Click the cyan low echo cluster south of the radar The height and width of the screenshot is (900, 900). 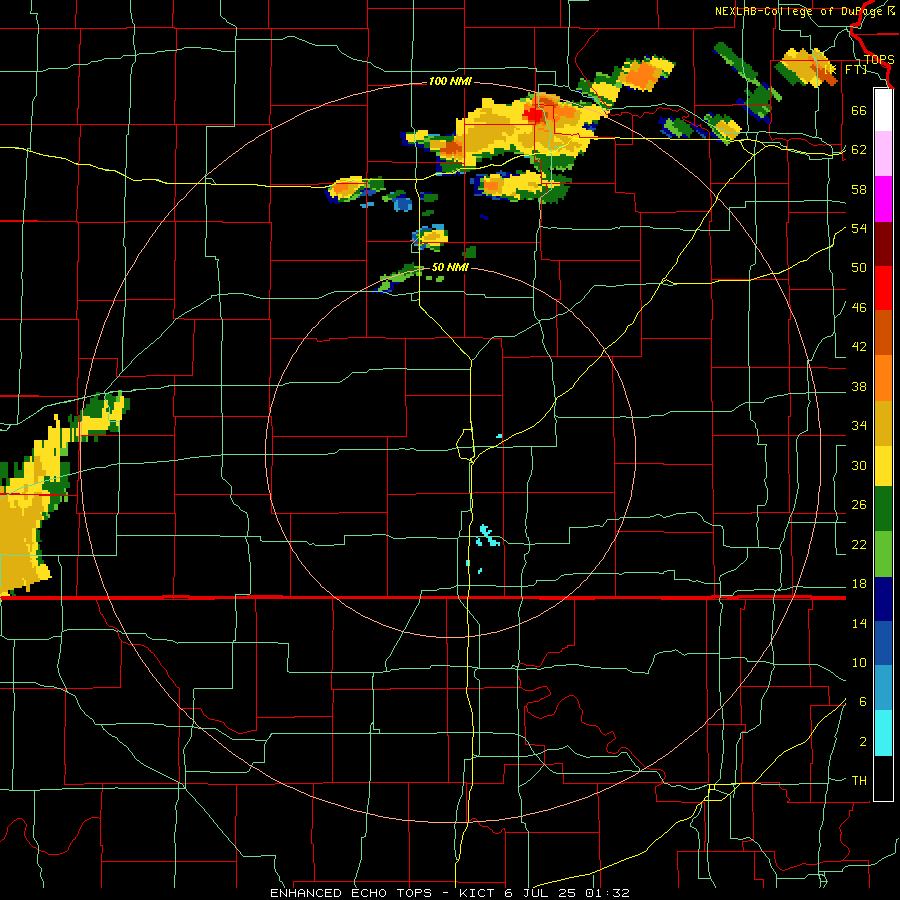point(487,536)
